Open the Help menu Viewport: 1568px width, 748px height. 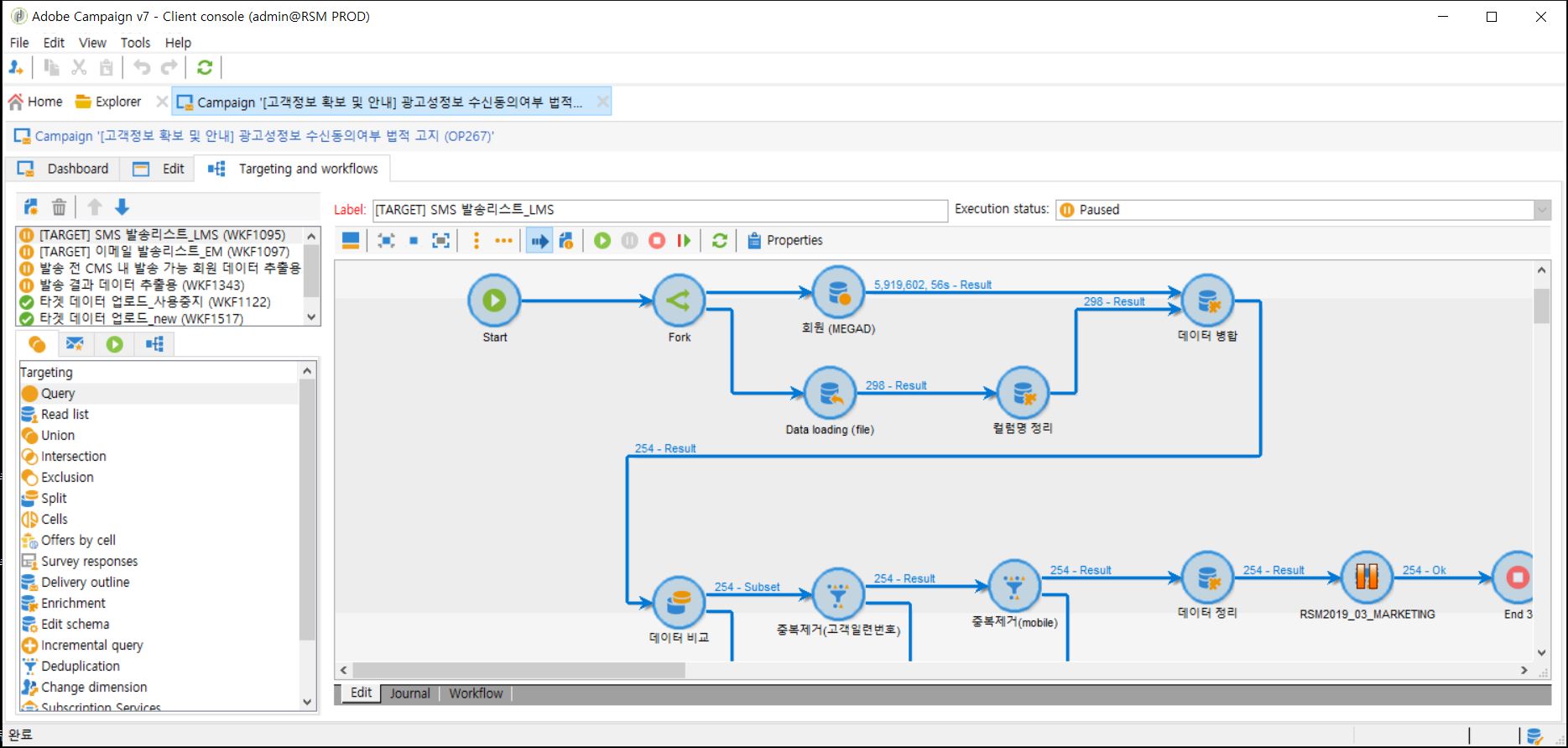[x=178, y=43]
